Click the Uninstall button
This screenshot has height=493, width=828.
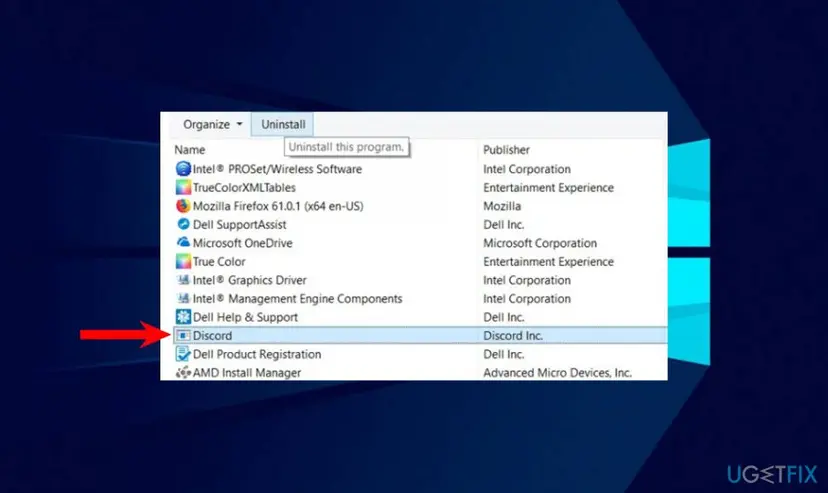283,125
